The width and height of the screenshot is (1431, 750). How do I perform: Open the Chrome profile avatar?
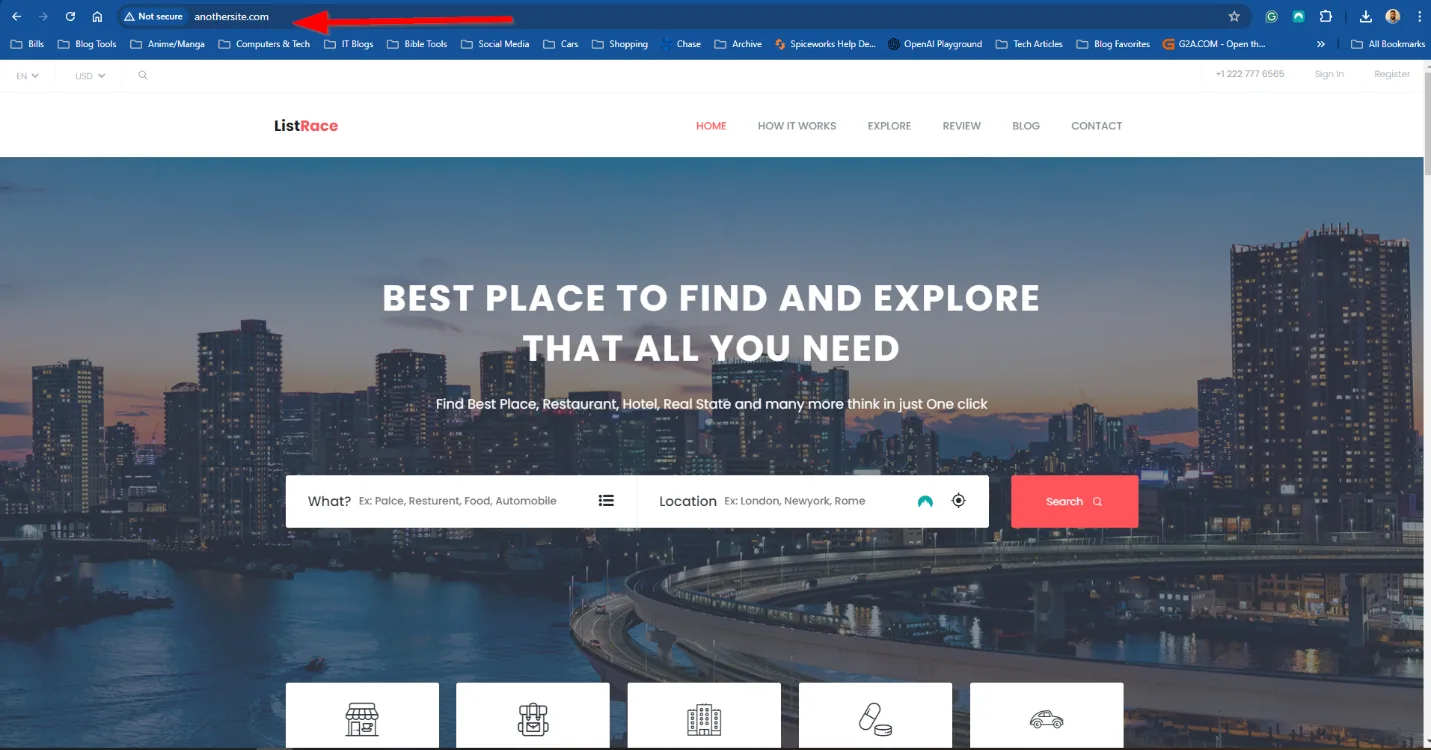pos(1392,16)
